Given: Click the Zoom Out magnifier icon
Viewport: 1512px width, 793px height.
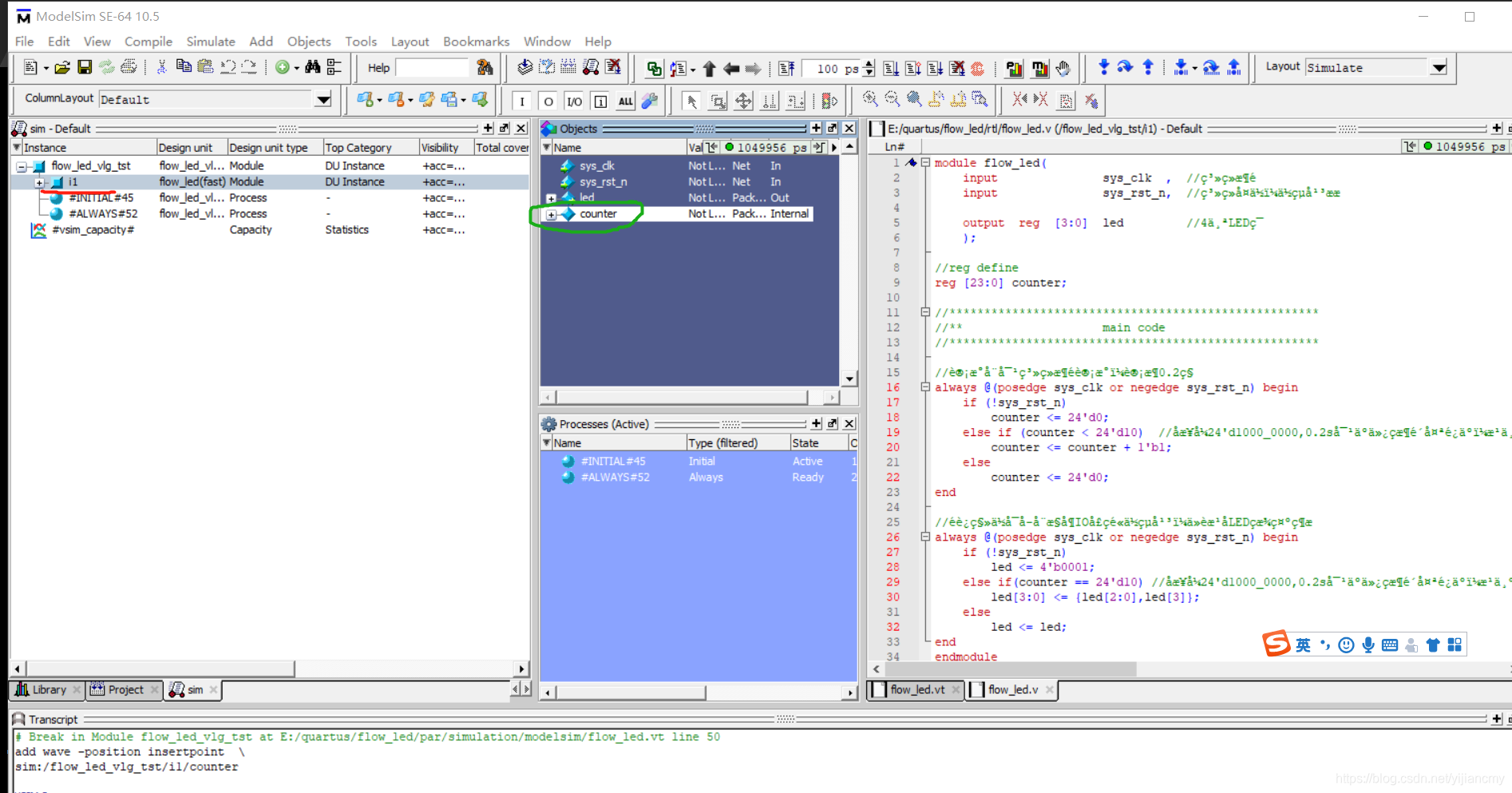Looking at the screenshot, I should coord(893,99).
